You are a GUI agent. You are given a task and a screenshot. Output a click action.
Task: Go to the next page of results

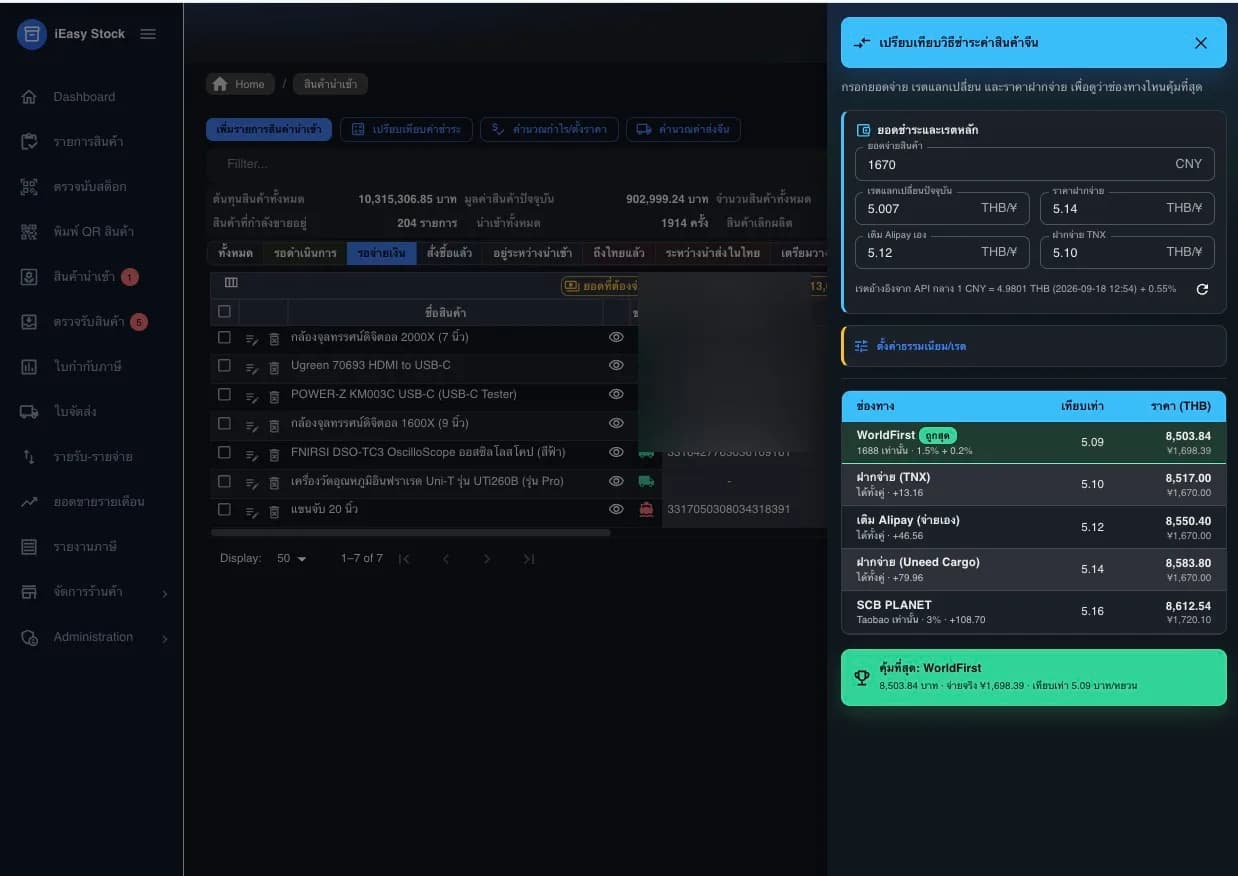click(x=487, y=559)
